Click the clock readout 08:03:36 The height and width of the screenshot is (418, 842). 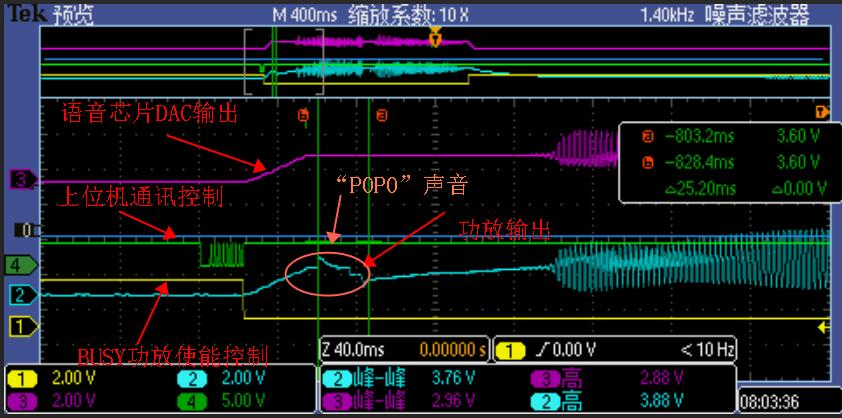coord(770,401)
